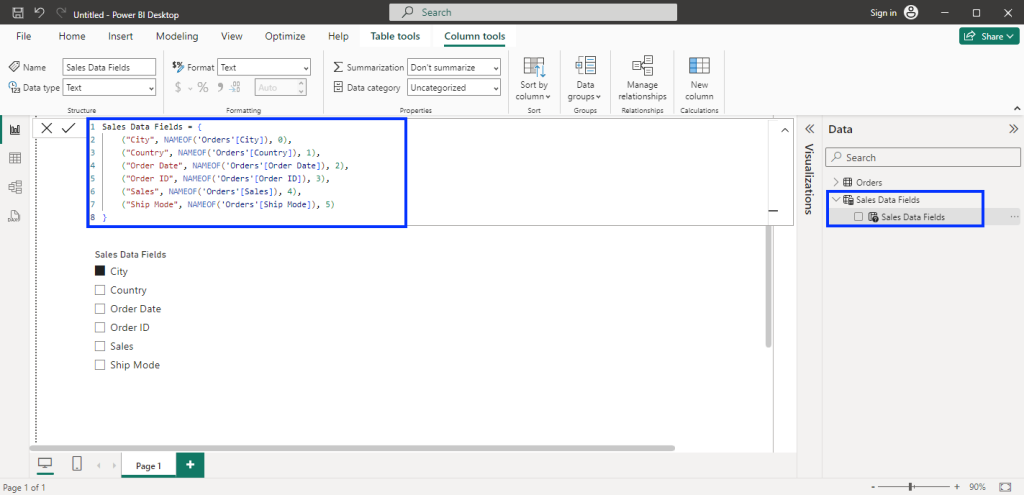1024x495 pixels.
Task: Check Ship Mode in the slicer
Action: pyautogui.click(x=100, y=365)
